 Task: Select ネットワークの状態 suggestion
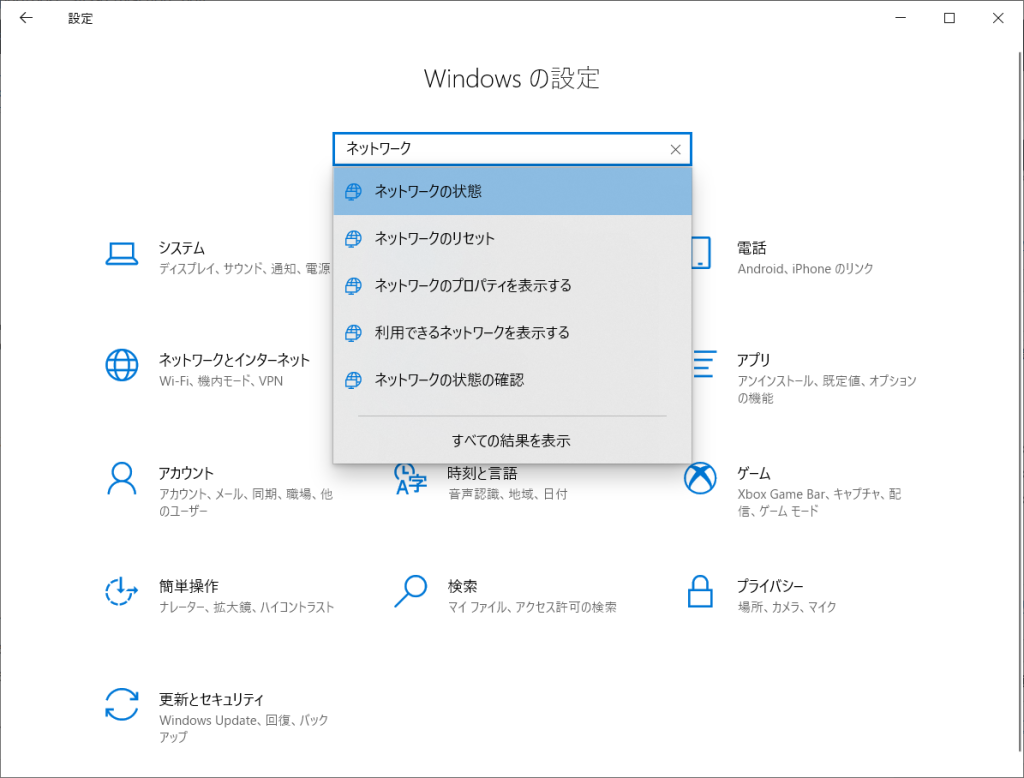coord(512,191)
